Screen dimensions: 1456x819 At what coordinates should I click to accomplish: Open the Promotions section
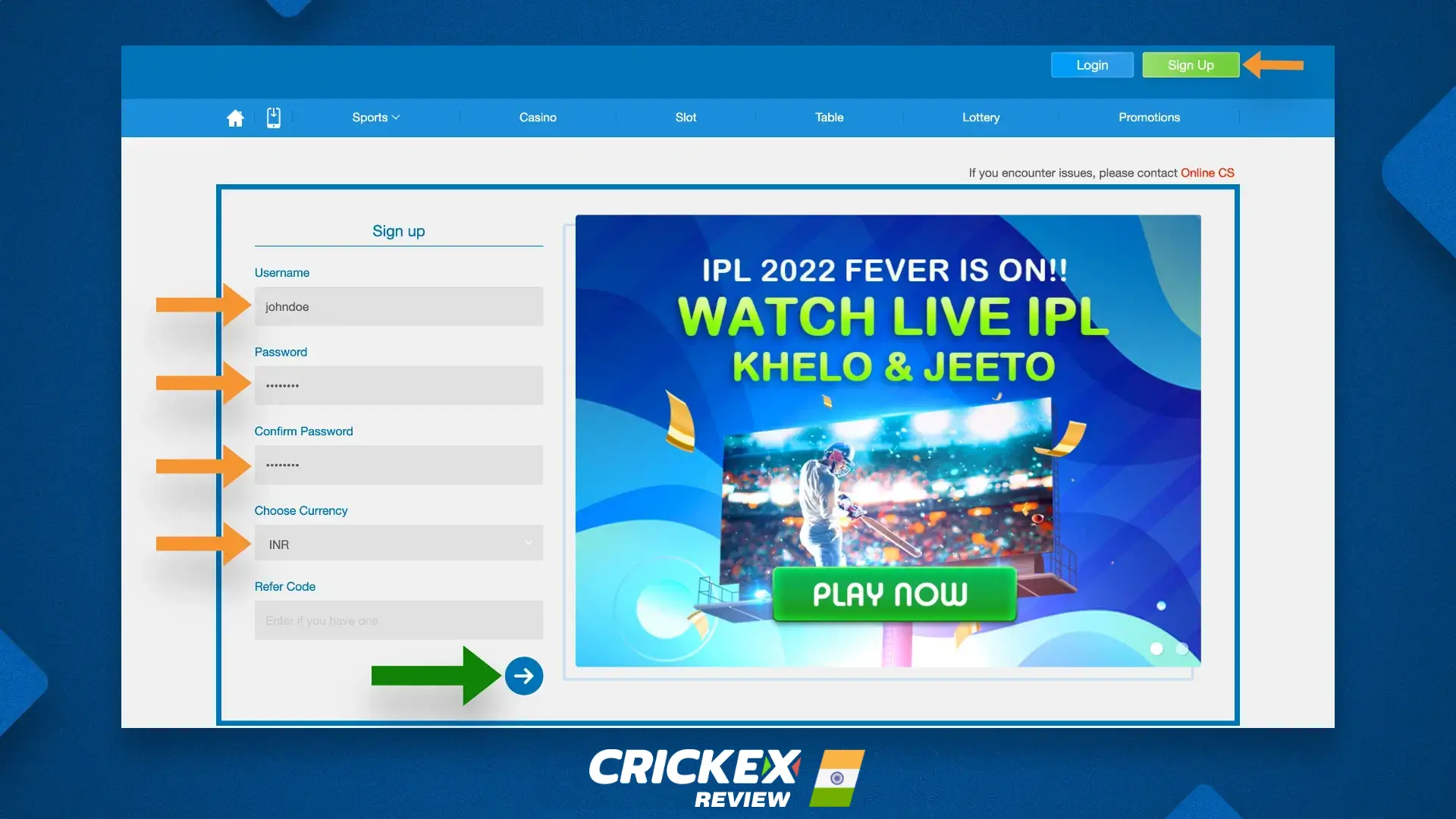tap(1150, 118)
